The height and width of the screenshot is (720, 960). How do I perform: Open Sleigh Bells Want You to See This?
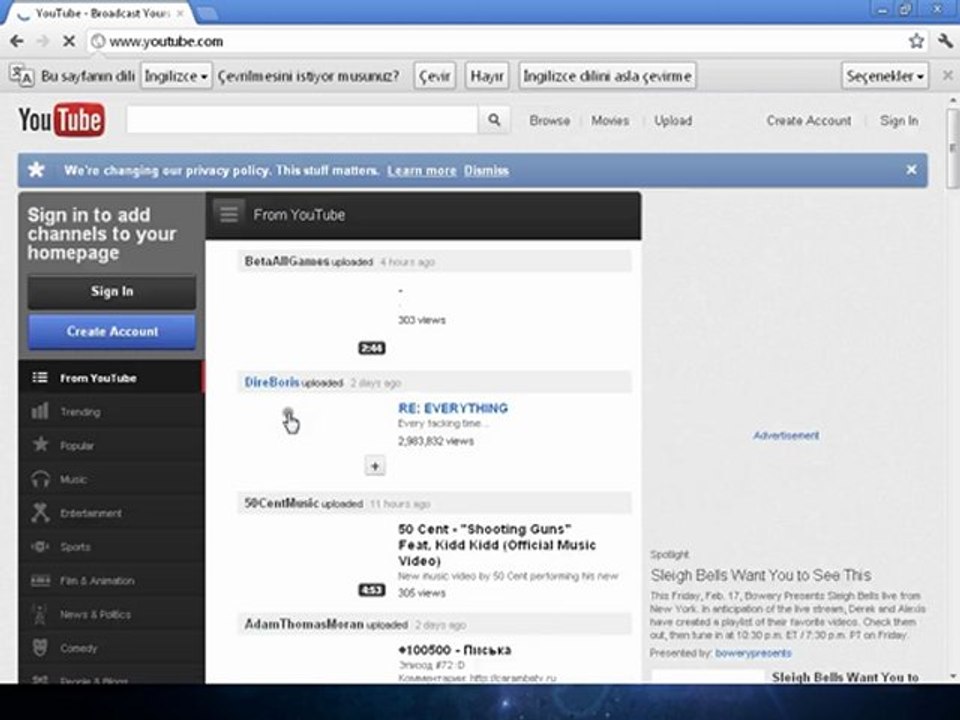[760, 575]
